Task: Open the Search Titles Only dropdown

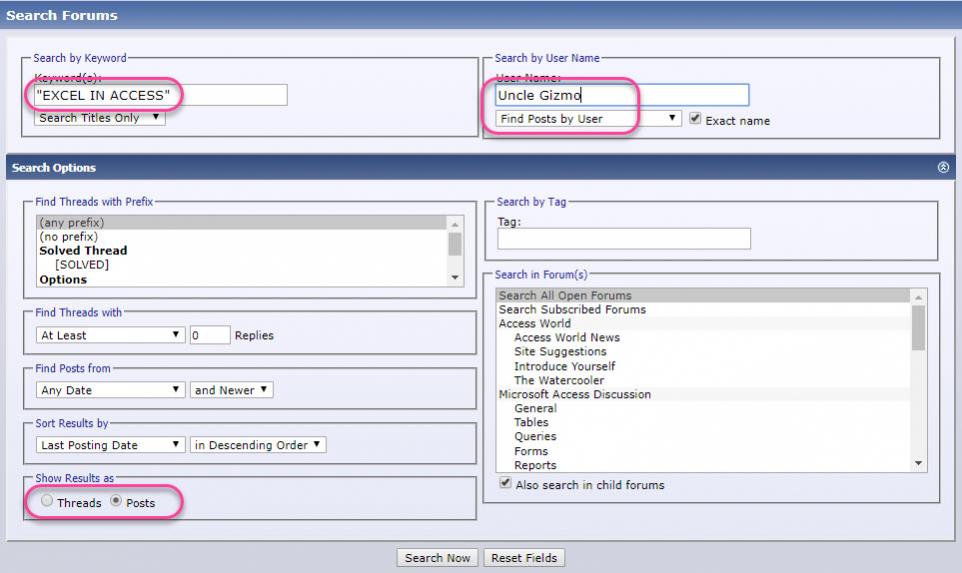Action: [x=99, y=118]
